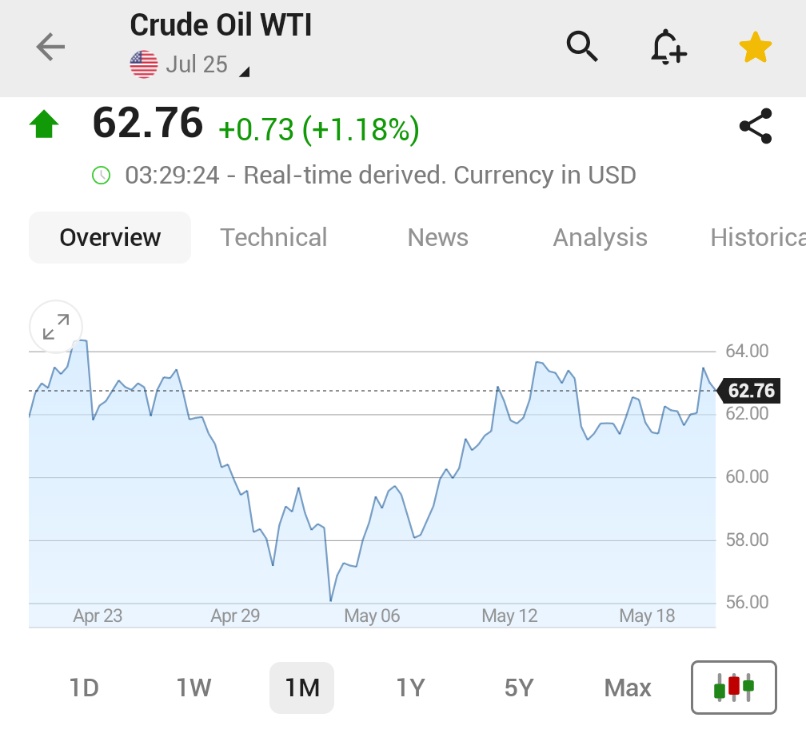Share this quote with share icon
Screen dimensions: 806x732
click(x=756, y=126)
